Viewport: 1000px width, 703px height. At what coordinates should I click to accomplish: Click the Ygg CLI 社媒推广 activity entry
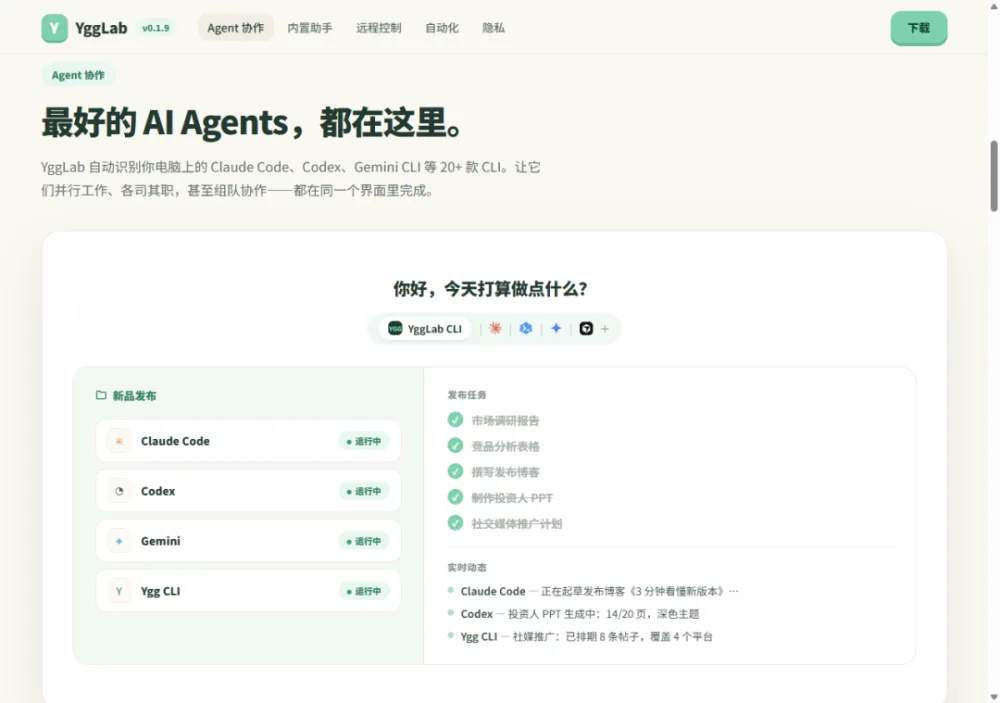[x=580, y=637]
